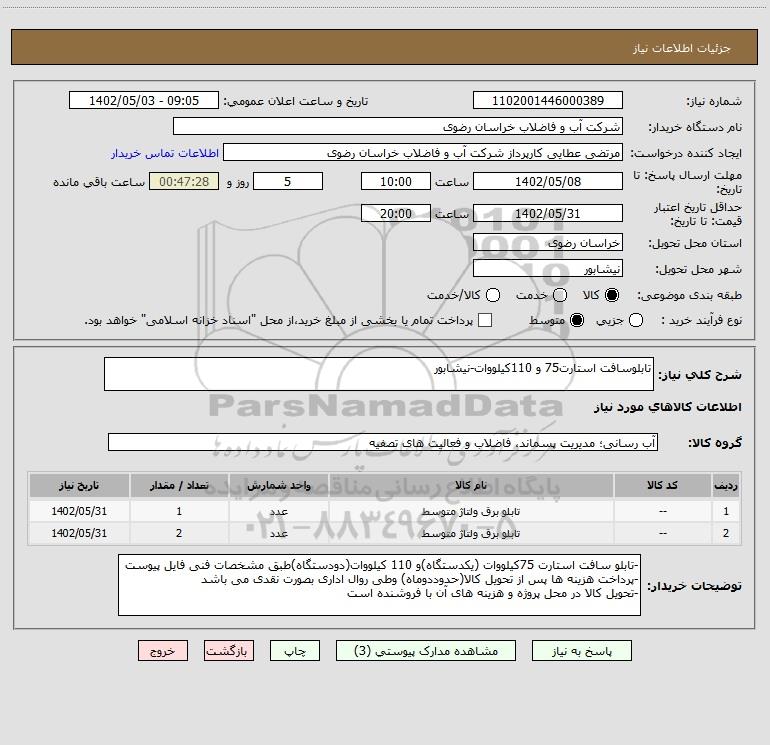Select the کالا/خدمت radio option
This screenshot has height=745, width=770.
coord(493,295)
